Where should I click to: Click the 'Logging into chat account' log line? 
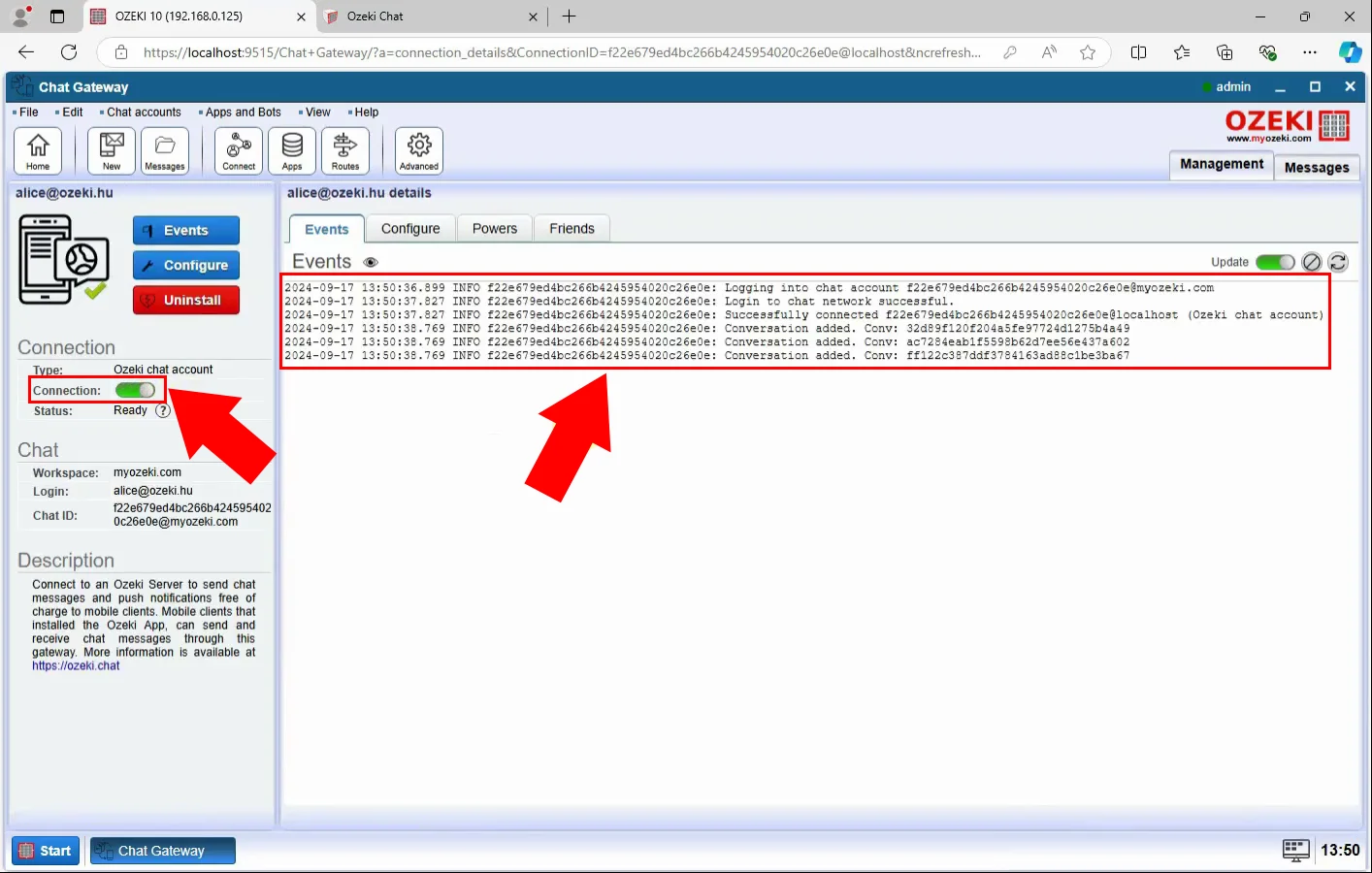point(749,288)
